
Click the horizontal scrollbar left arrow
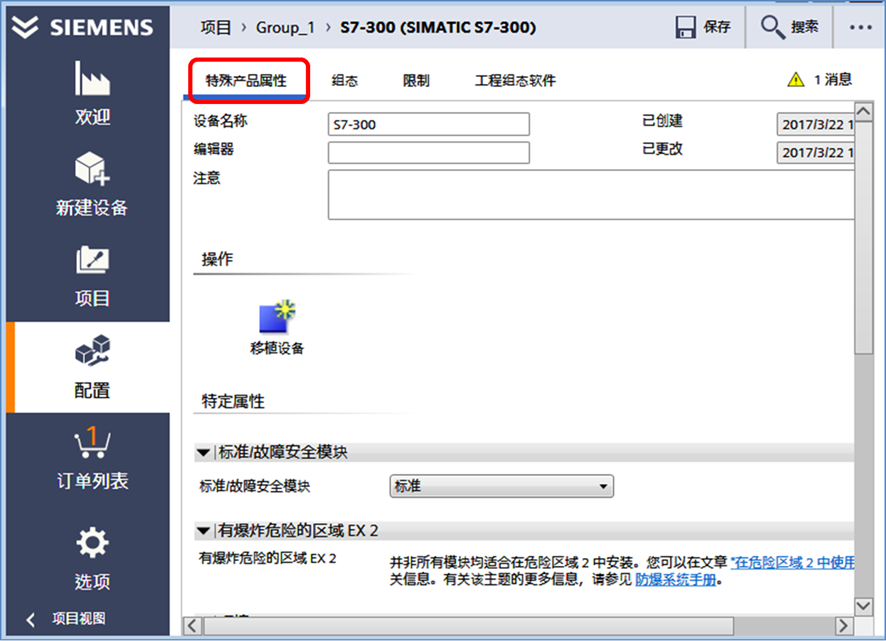point(193,626)
